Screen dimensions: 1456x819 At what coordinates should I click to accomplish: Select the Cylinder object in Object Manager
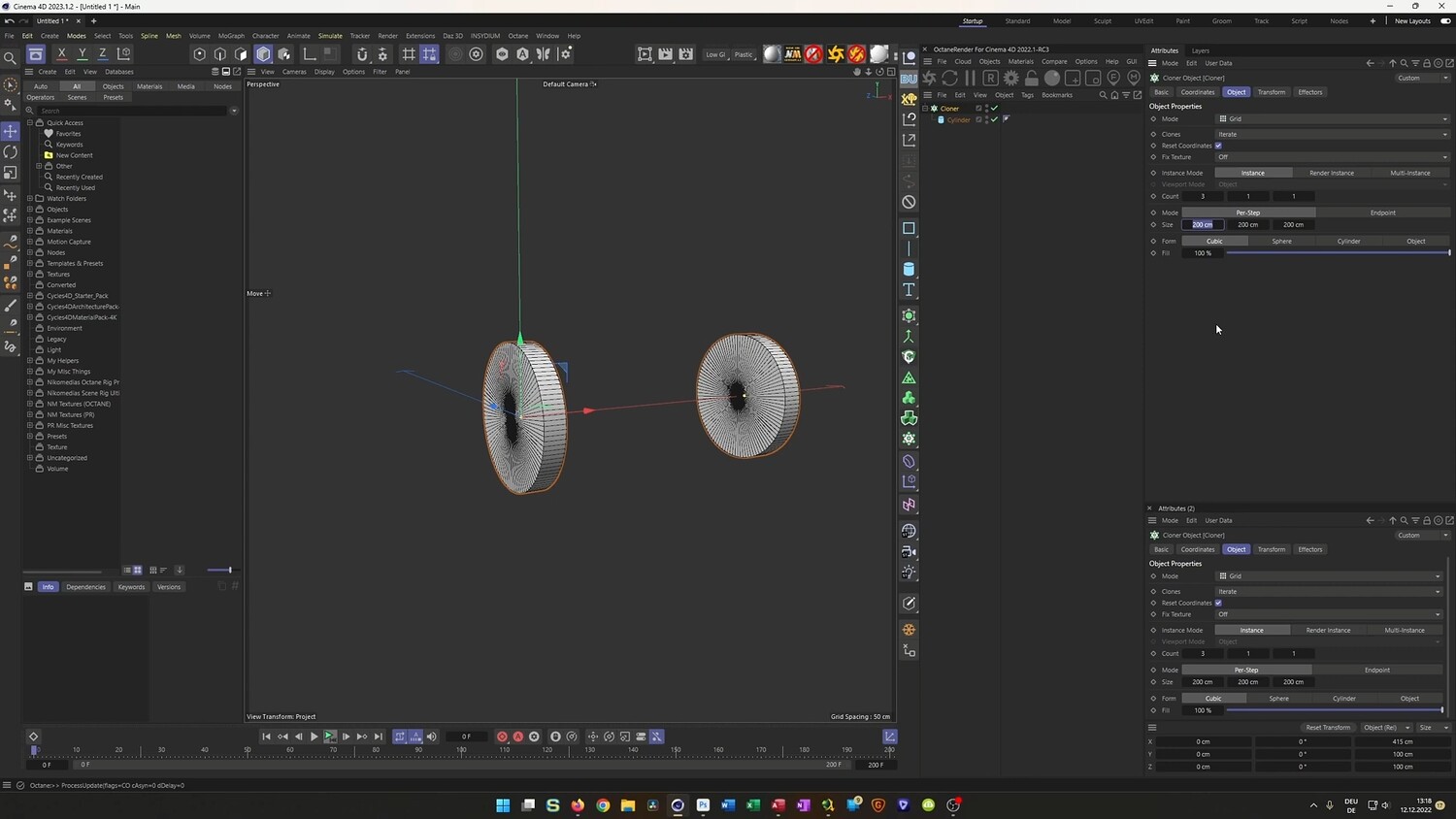pos(958,119)
